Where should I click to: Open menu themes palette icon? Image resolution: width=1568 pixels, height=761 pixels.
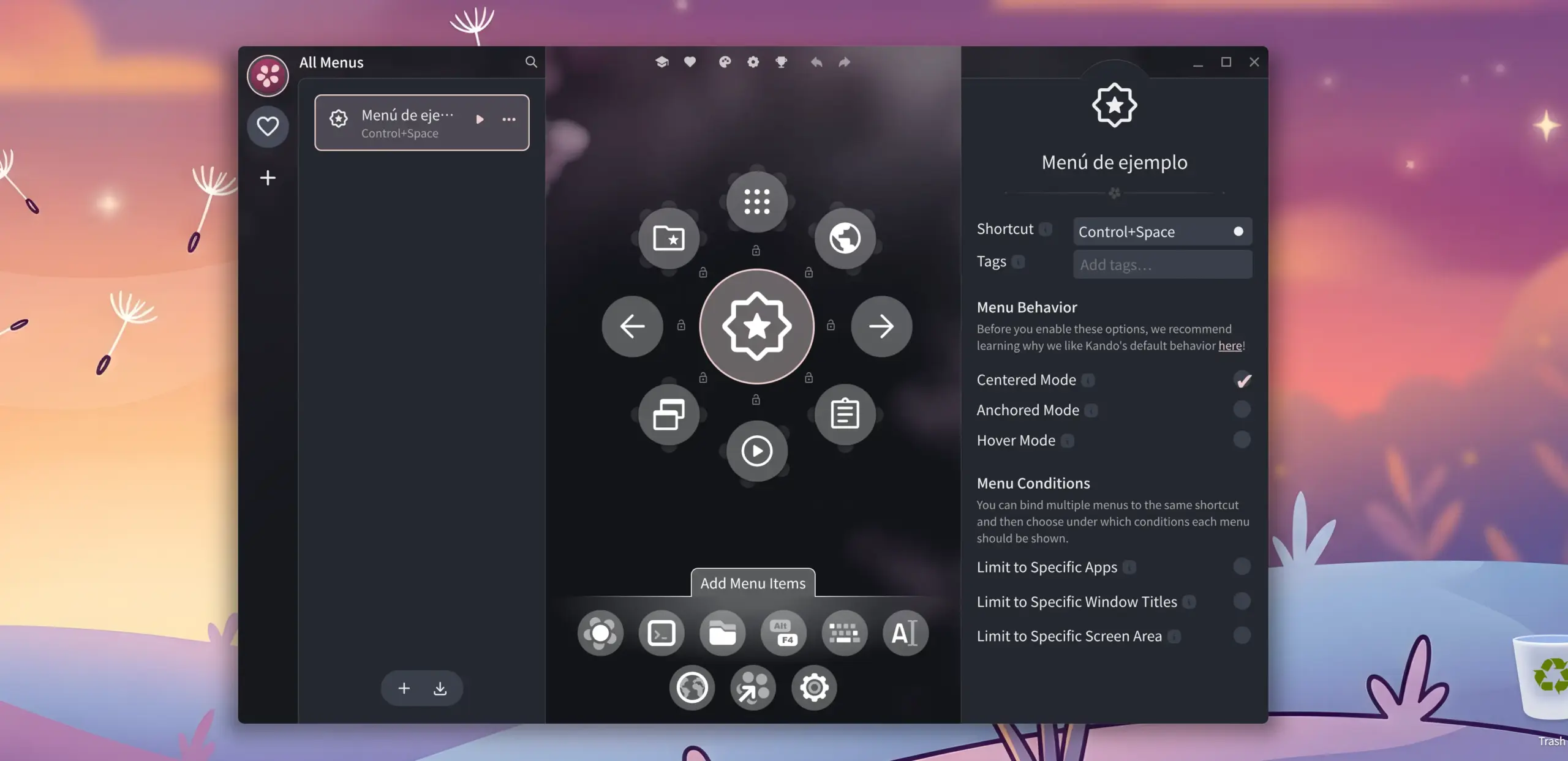pyautogui.click(x=725, y=62)
